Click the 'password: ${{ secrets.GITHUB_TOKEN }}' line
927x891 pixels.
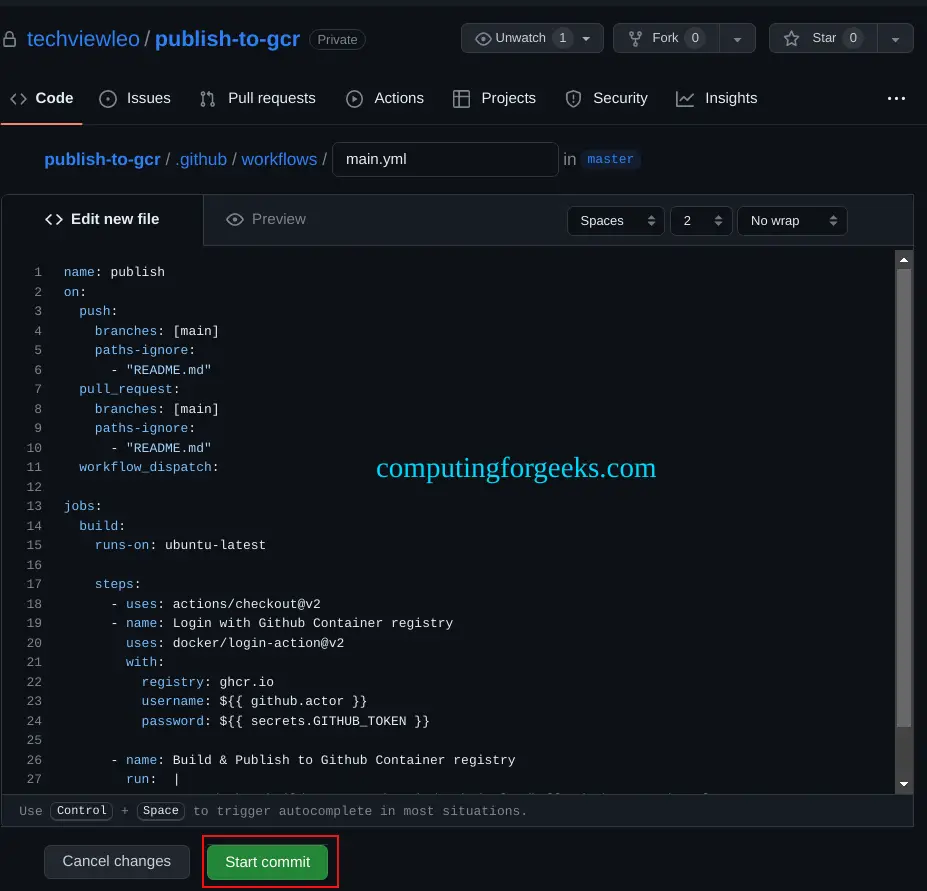tap(285, 721)
